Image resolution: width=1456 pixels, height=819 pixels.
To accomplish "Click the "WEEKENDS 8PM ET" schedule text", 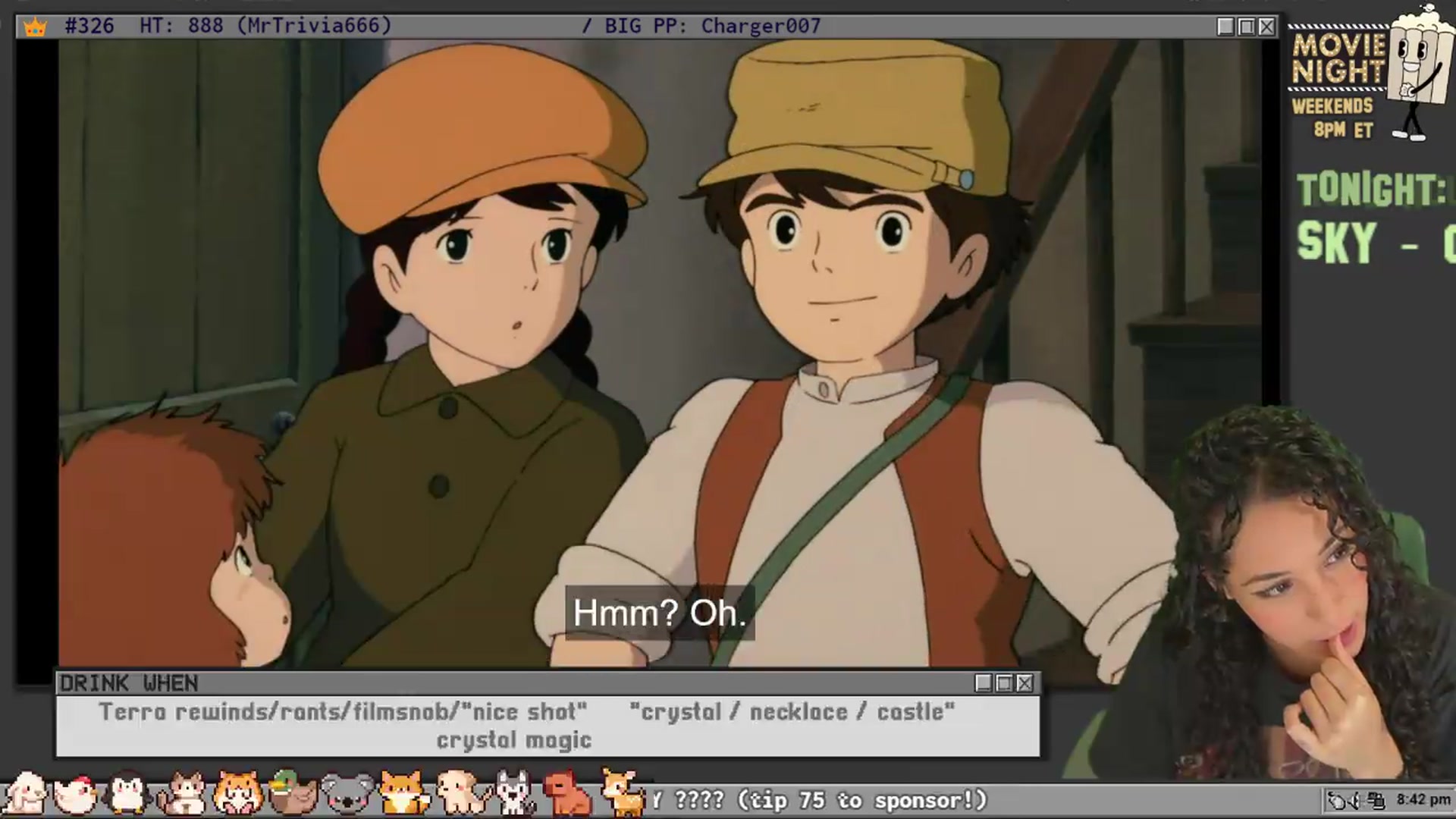I will [x=1333, y=118].
